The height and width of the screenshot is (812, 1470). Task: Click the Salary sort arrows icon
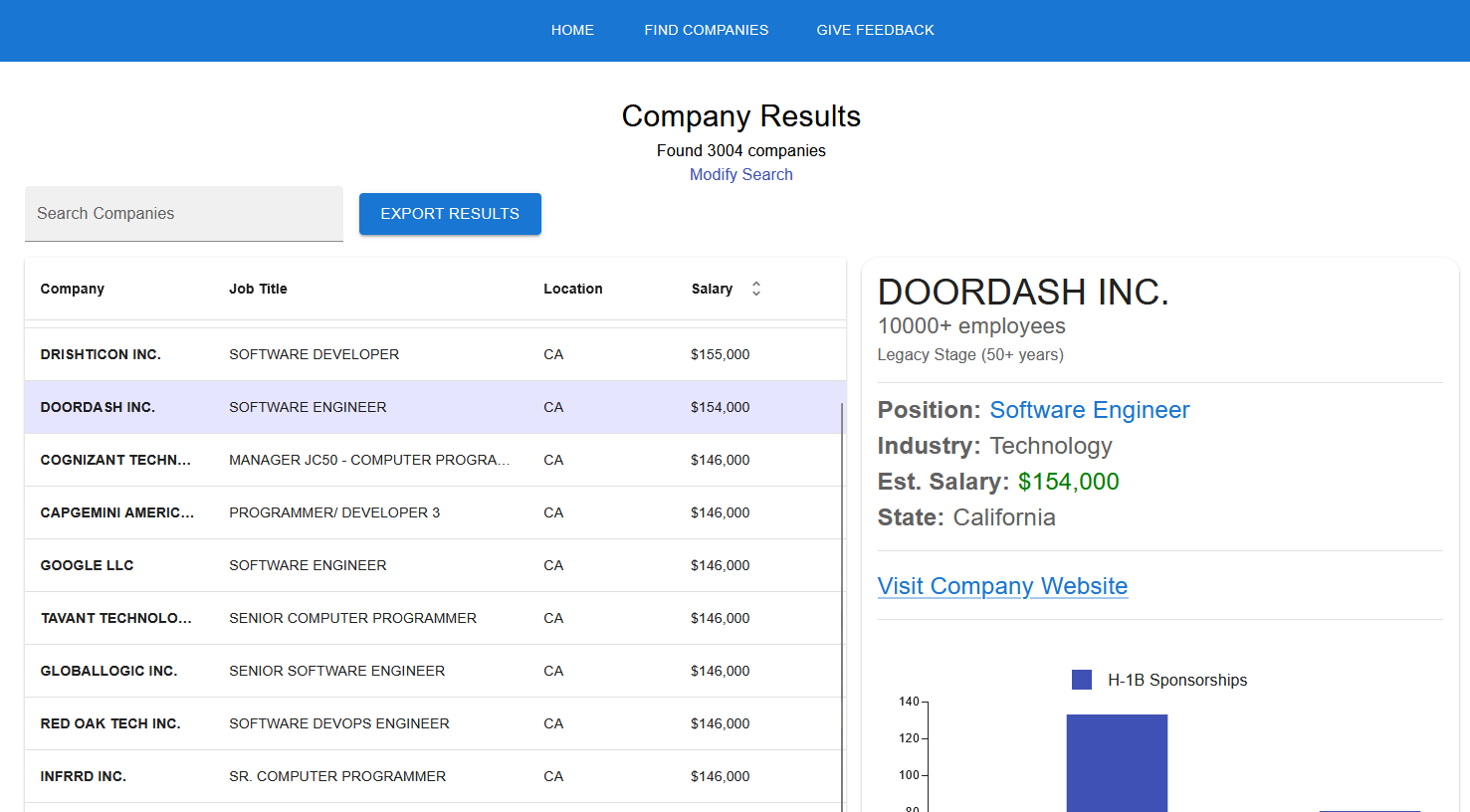click(756, 289)
